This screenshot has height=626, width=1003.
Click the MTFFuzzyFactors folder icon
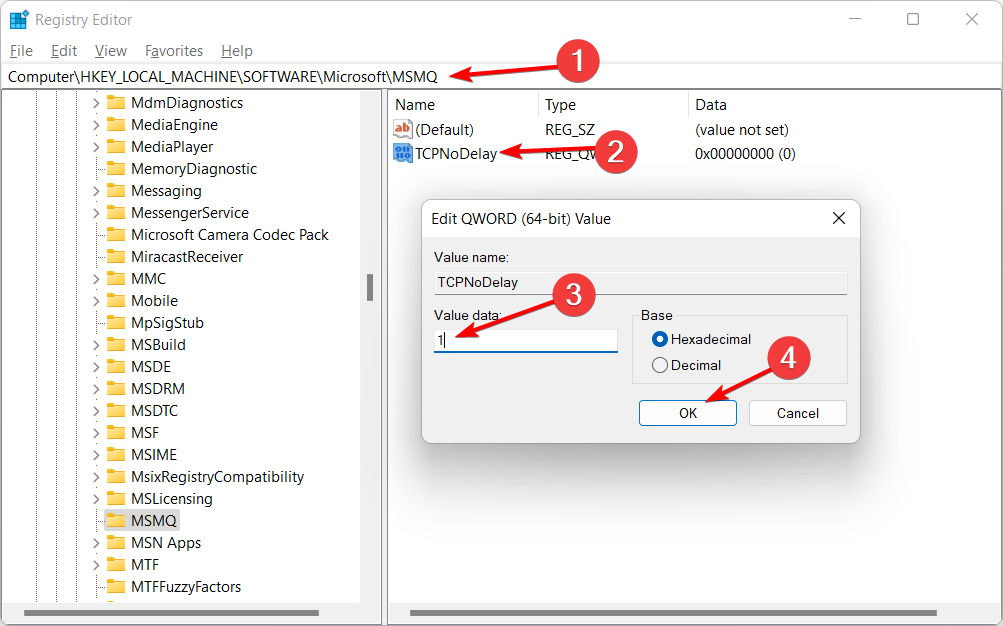click(115, 586)
